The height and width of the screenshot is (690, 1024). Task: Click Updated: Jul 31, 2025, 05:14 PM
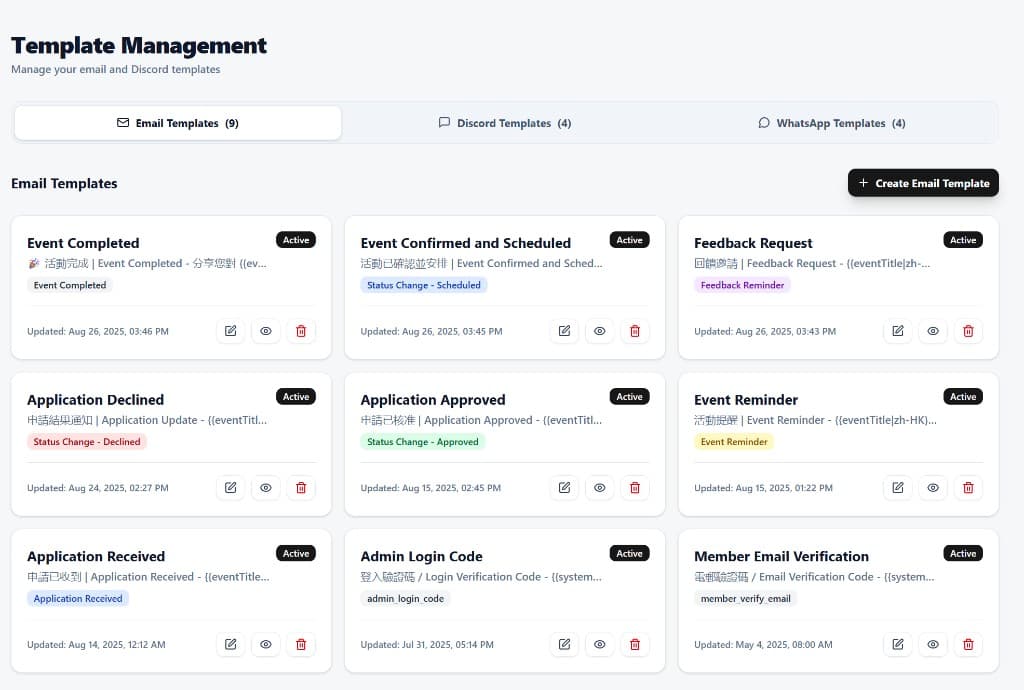(x=427, y=644)
